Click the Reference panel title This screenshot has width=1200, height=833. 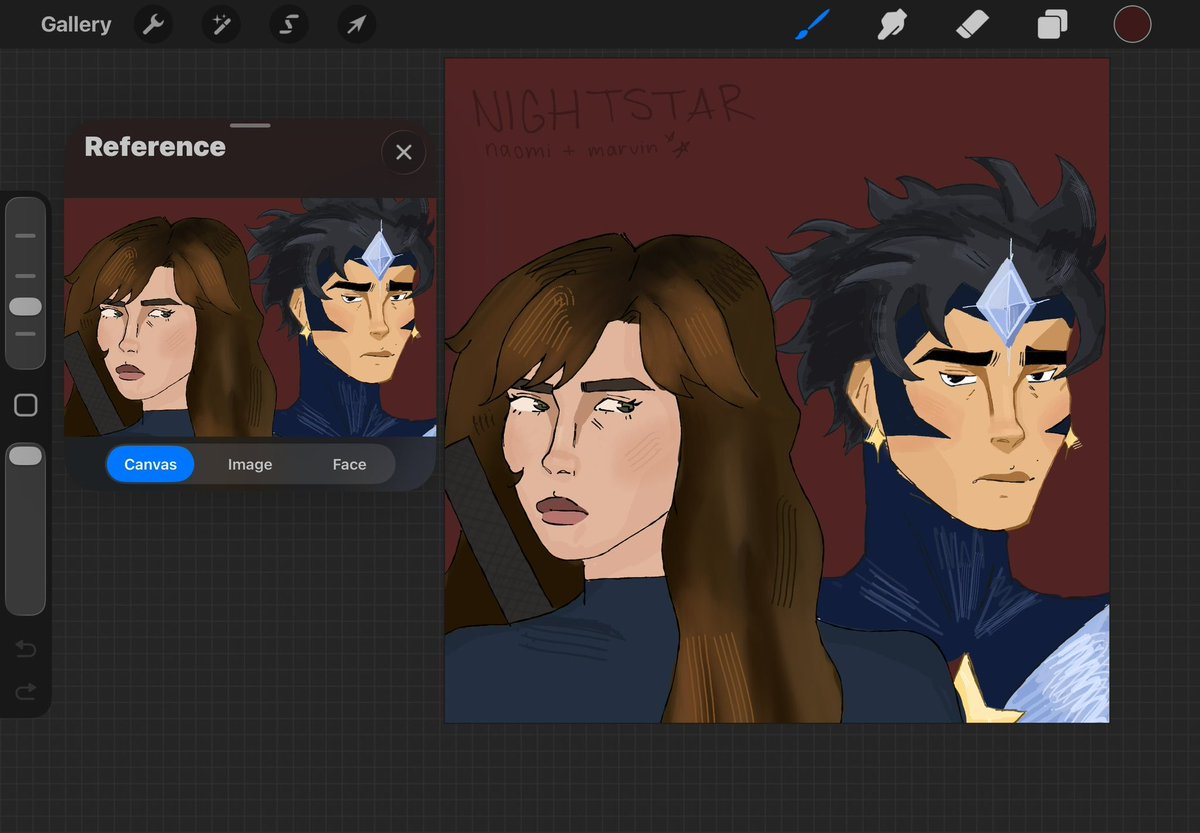(155, 146)
